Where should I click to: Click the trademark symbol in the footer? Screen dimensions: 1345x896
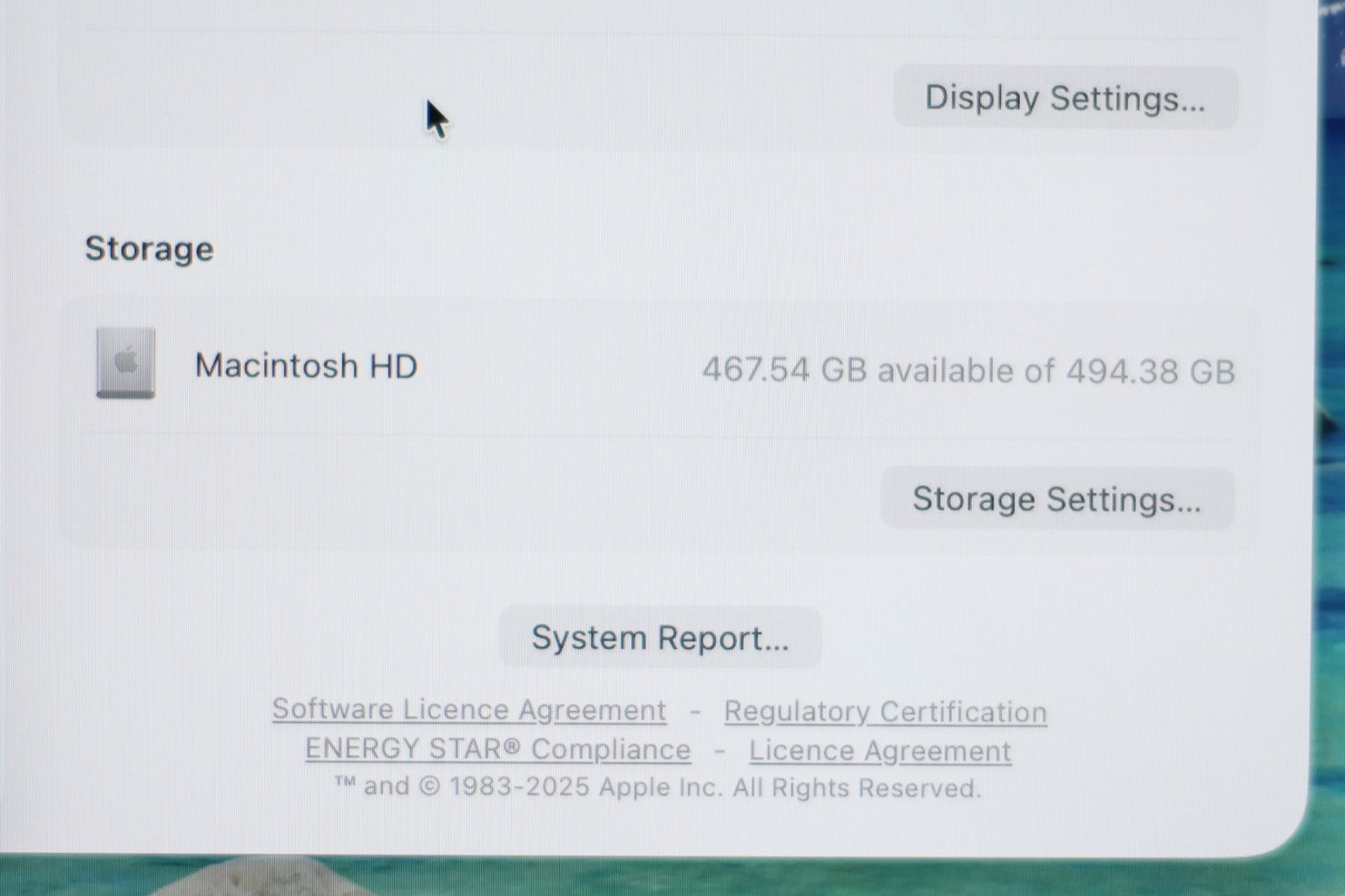345,784
